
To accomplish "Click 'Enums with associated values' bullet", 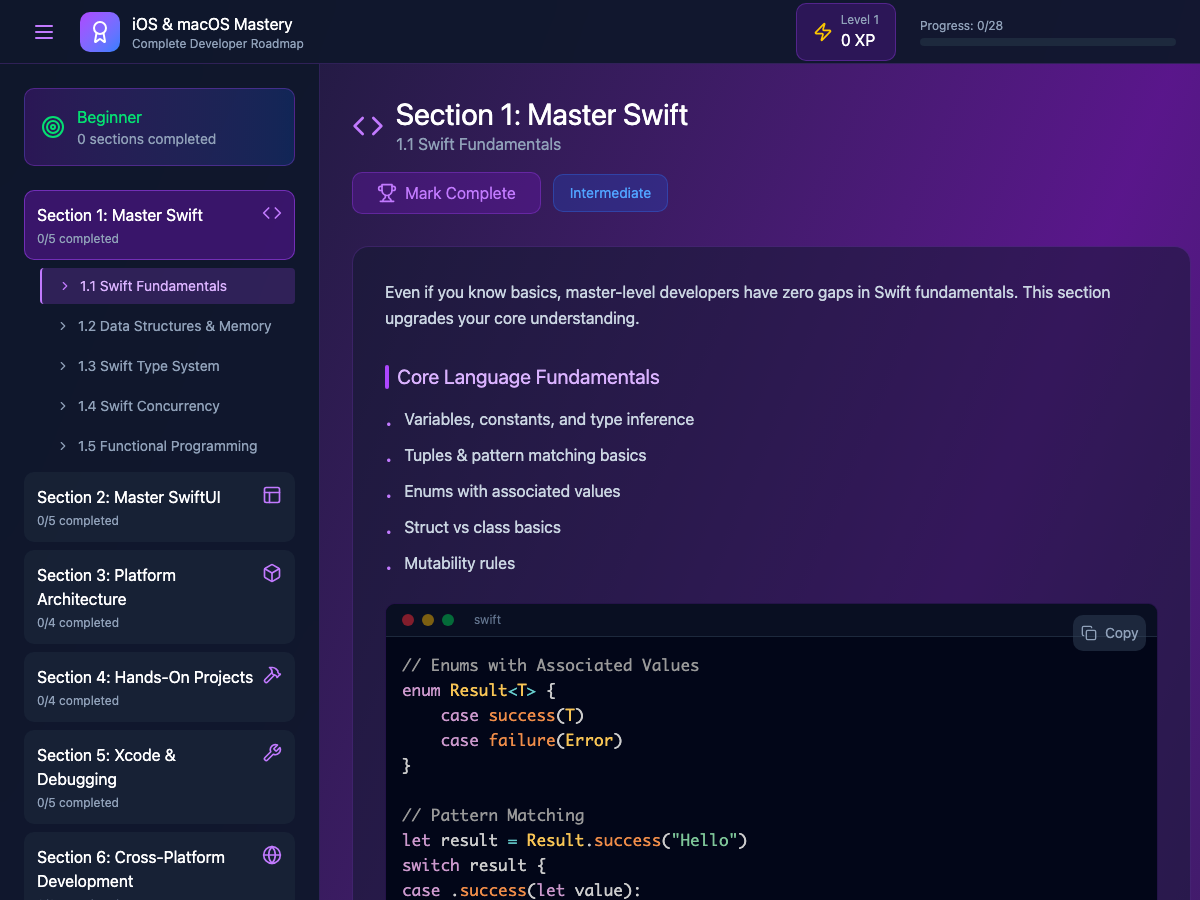I will tap(512, 491).
